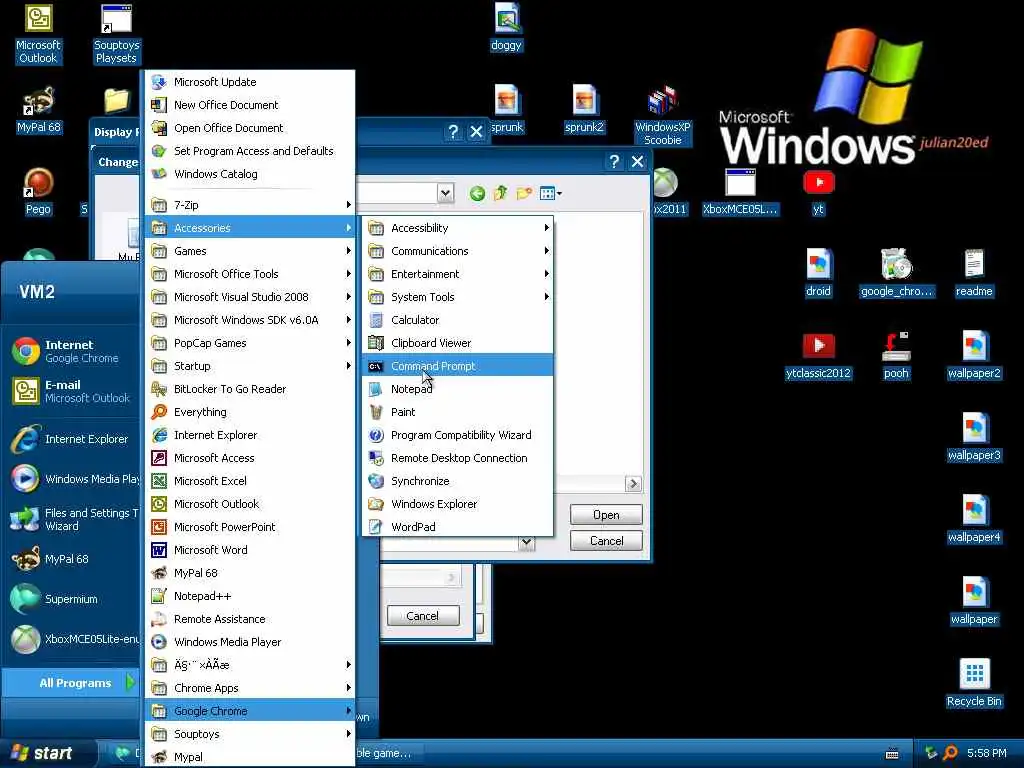This screenshot has height=768, width=1024.
Task: Open the yt YouTube desktop shortcut
Action: coord(818,191)
